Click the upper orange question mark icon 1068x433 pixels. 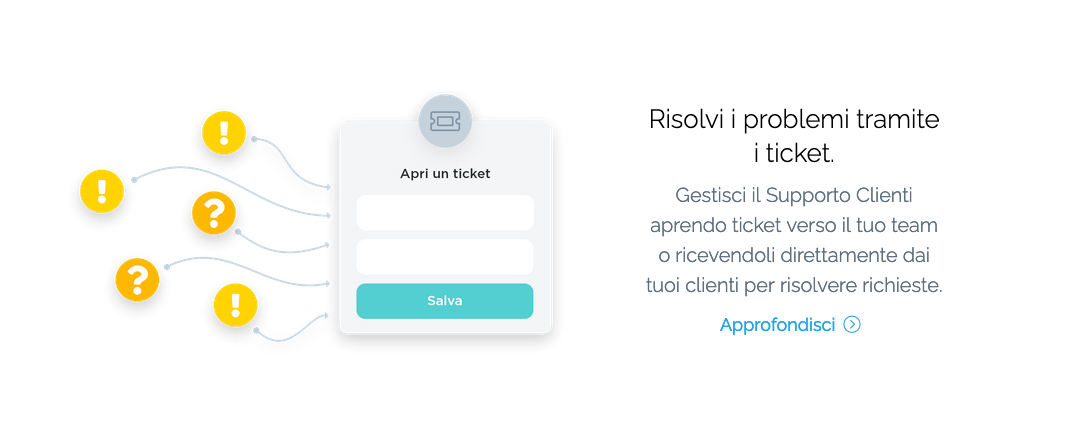214,213
